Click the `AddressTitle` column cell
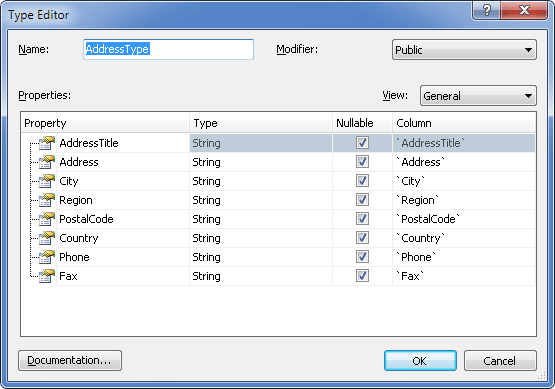This screenshot has height=389, width=555. (464, 143)
